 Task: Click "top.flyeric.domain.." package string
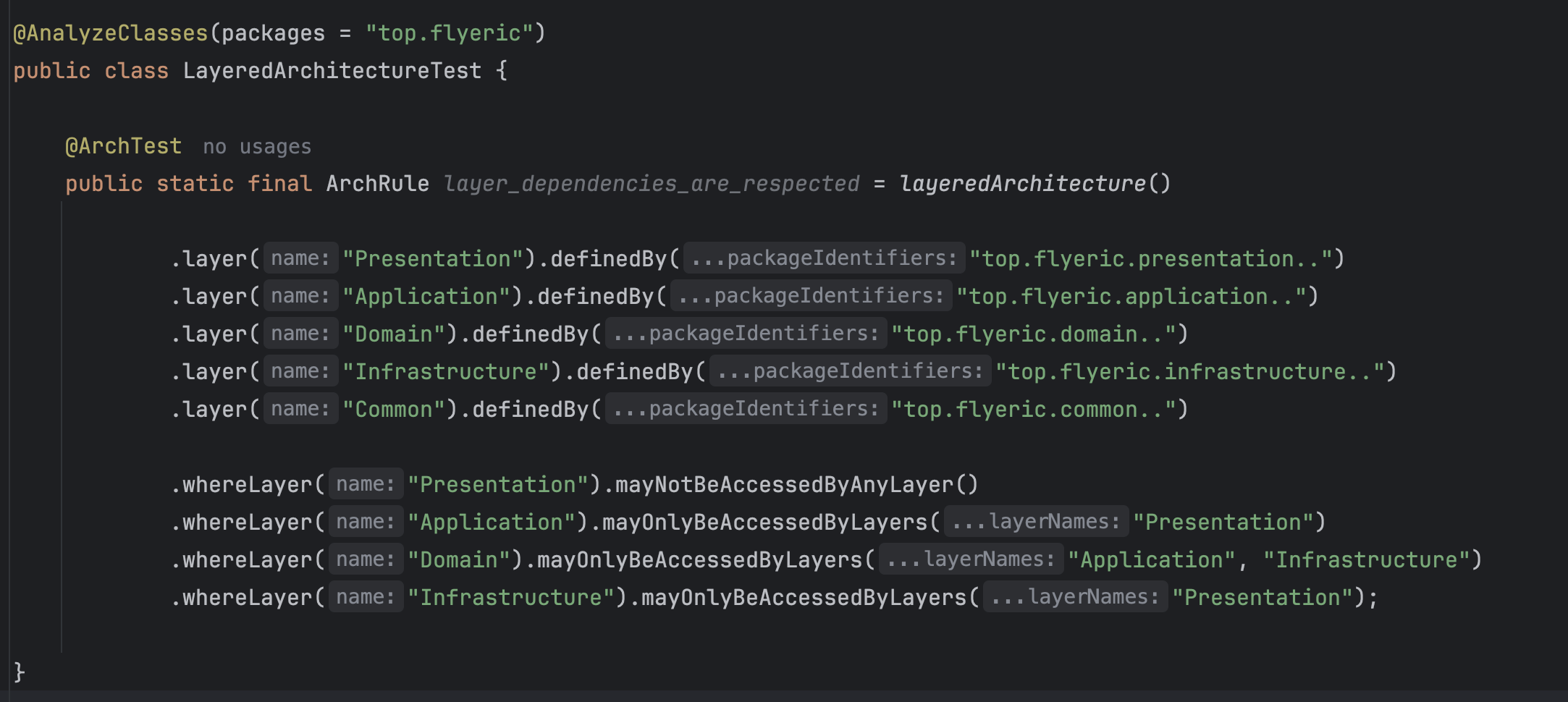[1033, 334]
